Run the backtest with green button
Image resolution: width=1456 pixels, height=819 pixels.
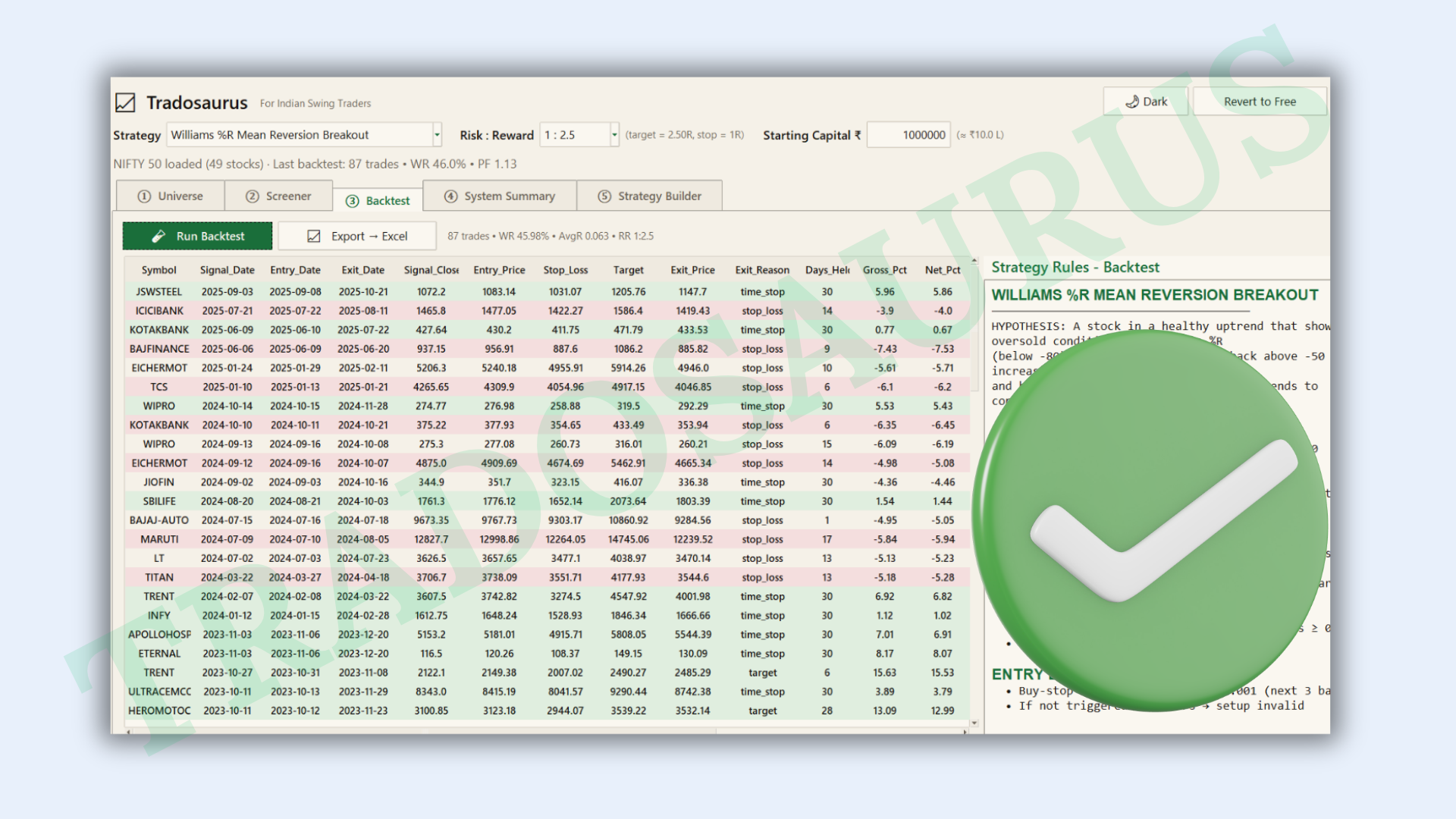[197, 236]
